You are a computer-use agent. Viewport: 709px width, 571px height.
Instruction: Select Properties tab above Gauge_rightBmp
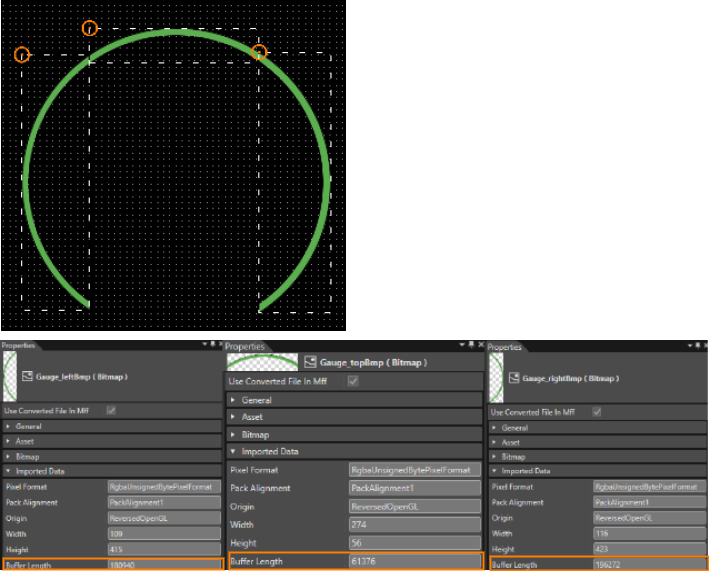pos(504,347)
